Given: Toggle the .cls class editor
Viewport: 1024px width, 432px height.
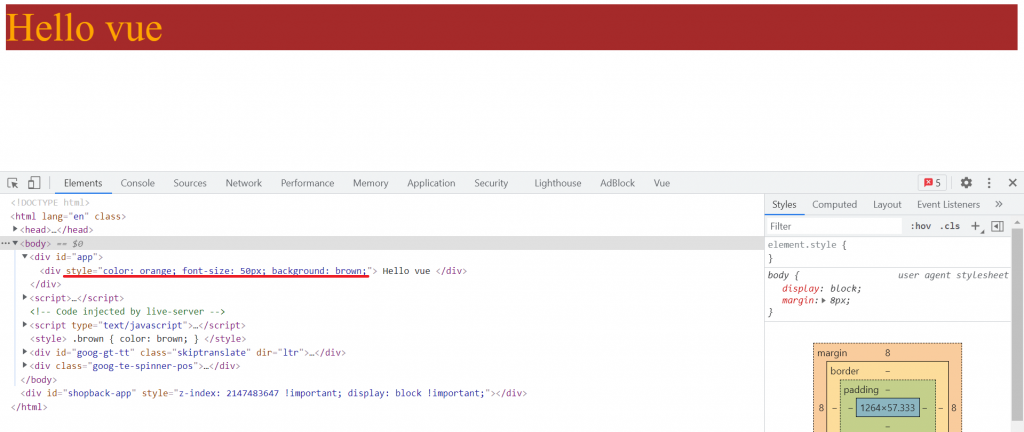Looking at the screenshot, I should (950, 226).
